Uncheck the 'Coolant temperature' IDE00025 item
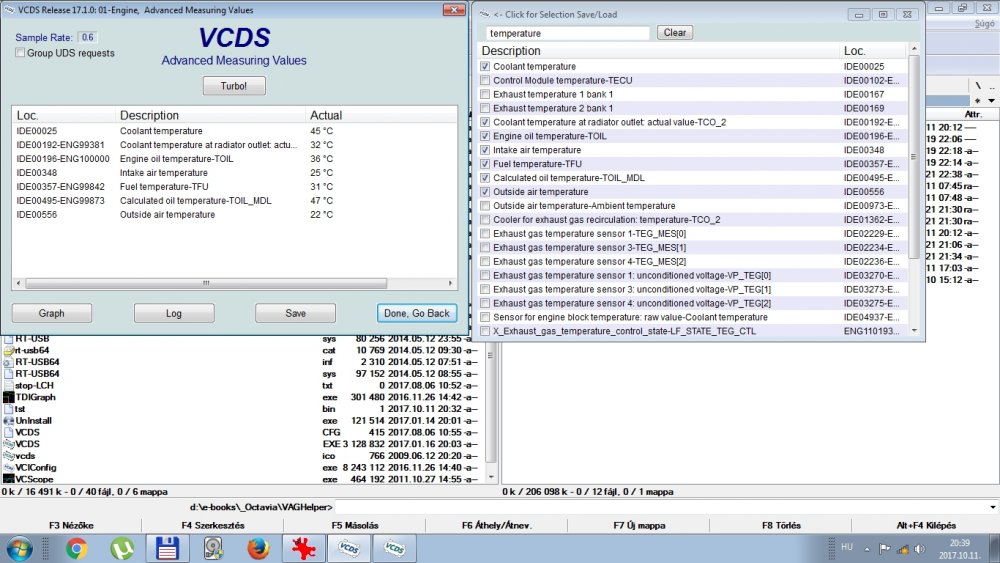Viewport: 1000px width, 563px height. click(x=485, y=66)
